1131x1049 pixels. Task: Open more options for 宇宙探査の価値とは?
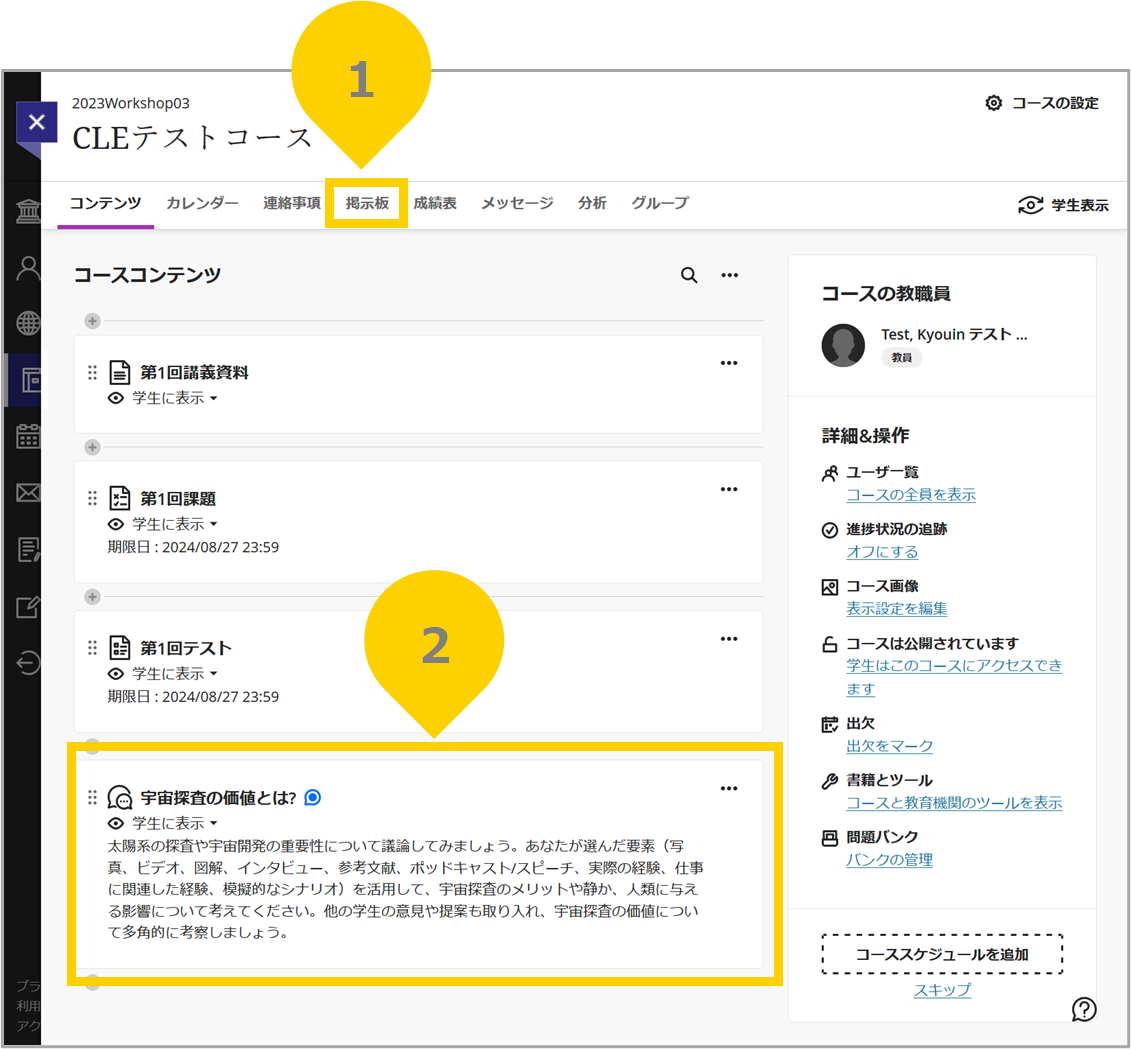[x=729, y=789]
